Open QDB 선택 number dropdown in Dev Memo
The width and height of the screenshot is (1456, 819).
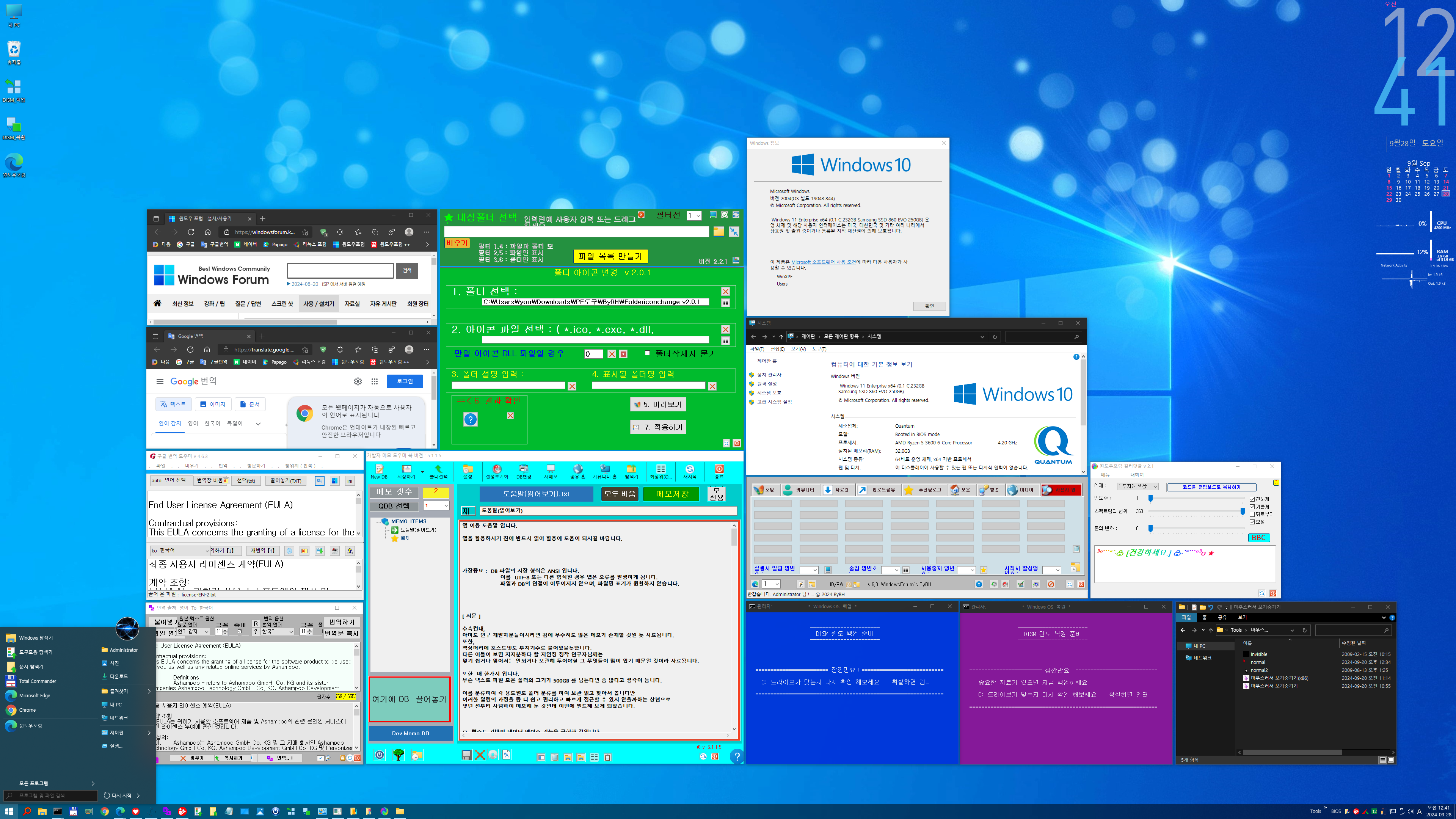[x=436, y=506]
